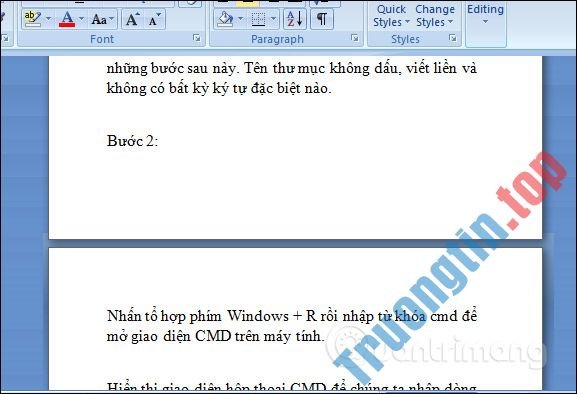The width and height of the screenshot is (577, 394).
Task: Expand the Borders dropdown arrow
Action: (273, 19)
